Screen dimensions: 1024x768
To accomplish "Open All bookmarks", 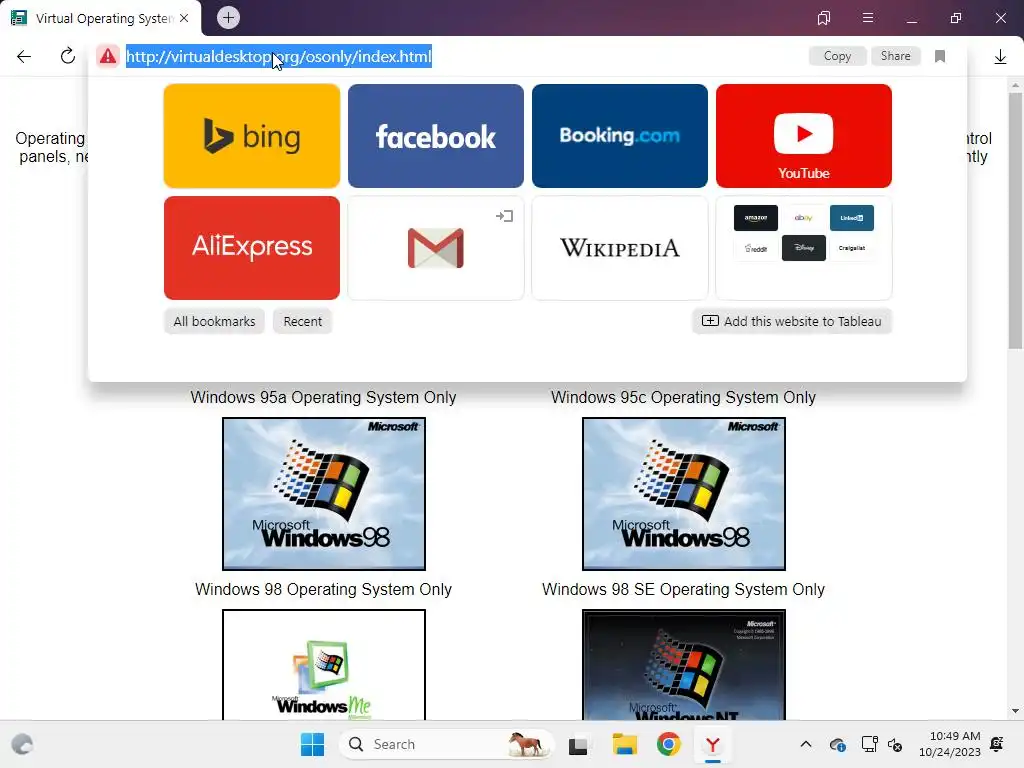I will point(214,321).
